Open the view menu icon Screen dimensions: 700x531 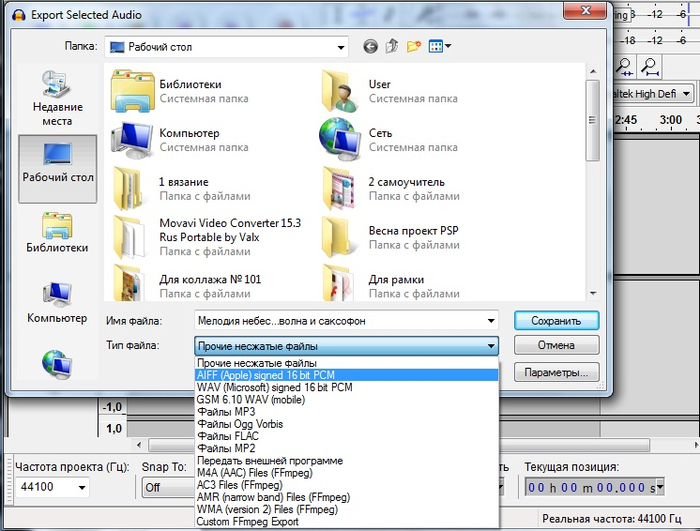(x=440, y=46)
